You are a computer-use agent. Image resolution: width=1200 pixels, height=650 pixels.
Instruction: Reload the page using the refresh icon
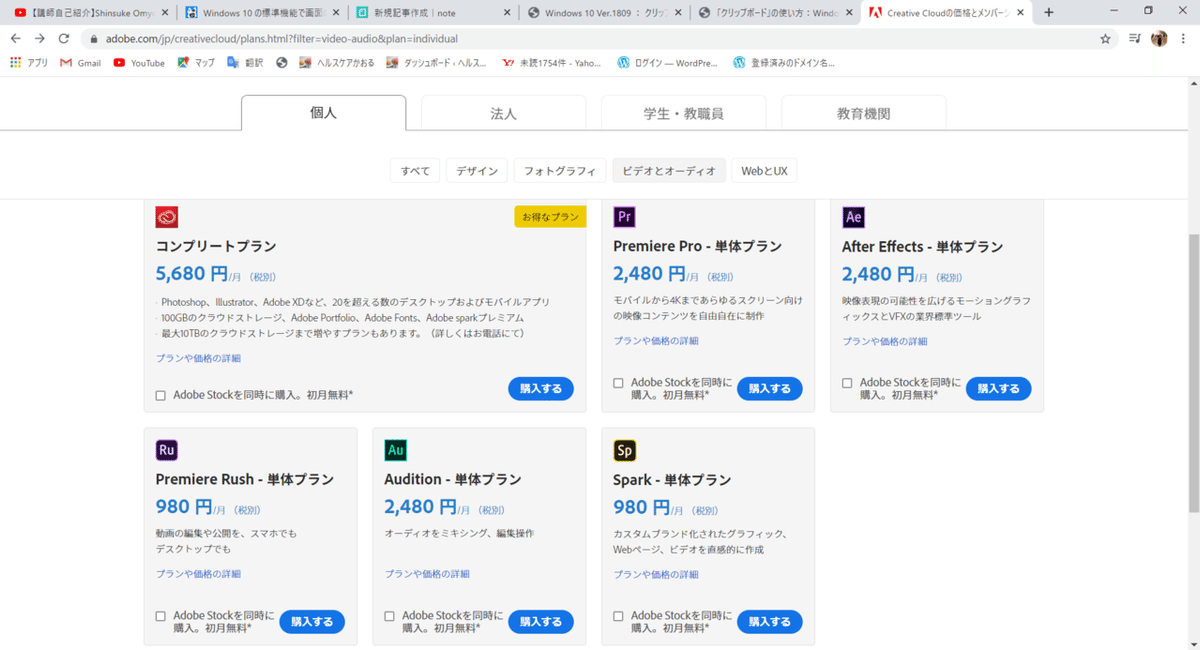point(64,39)
